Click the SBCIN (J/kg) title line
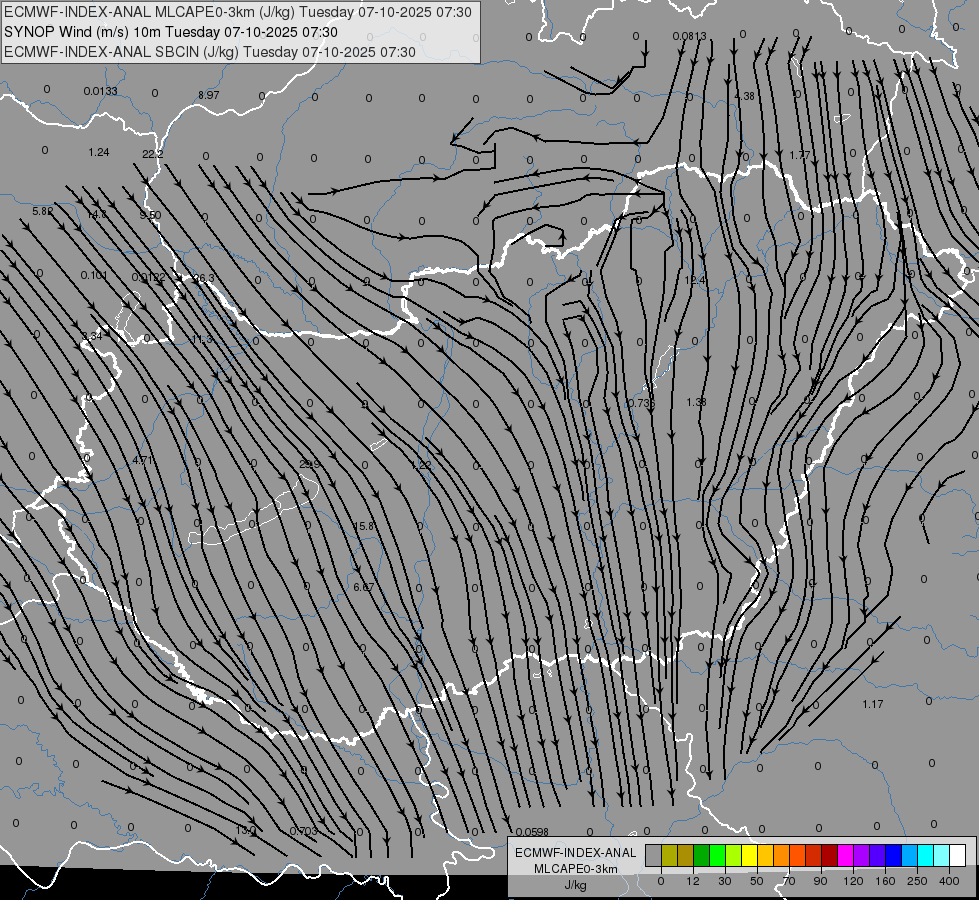The width and height of the screenshot is (979, 900). coord(210,52)
